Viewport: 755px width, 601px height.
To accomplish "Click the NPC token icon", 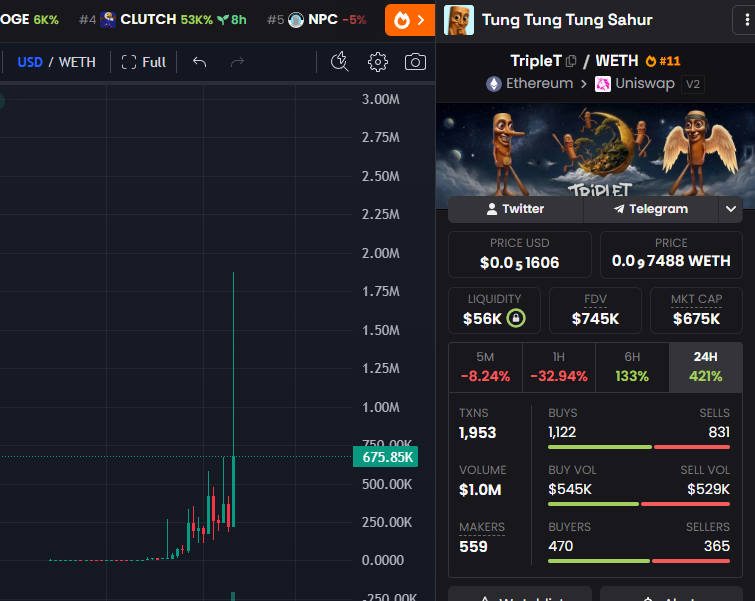I will [296, 20].
